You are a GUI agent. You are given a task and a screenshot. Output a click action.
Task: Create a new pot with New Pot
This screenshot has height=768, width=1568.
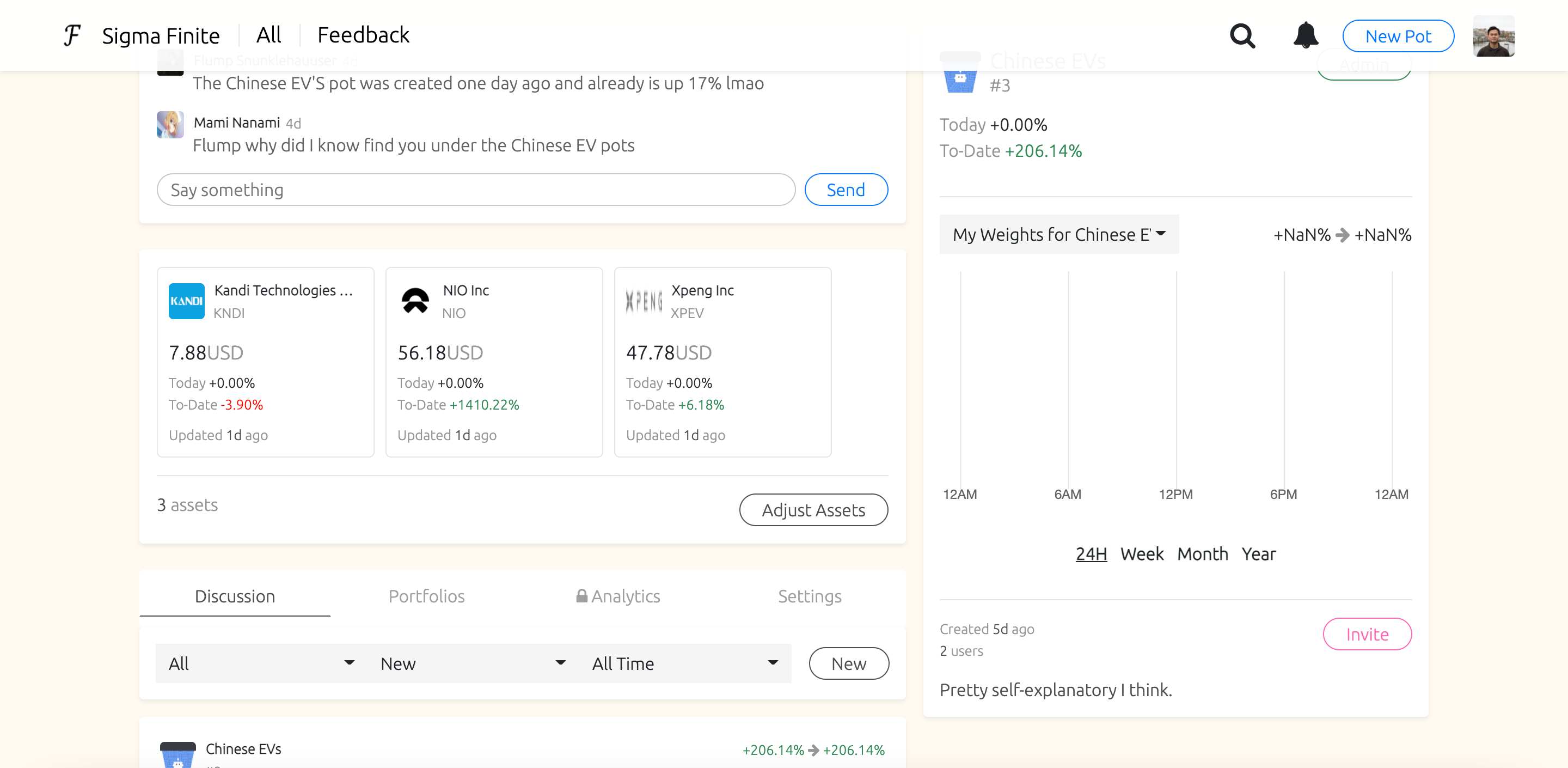(1398, 36)
